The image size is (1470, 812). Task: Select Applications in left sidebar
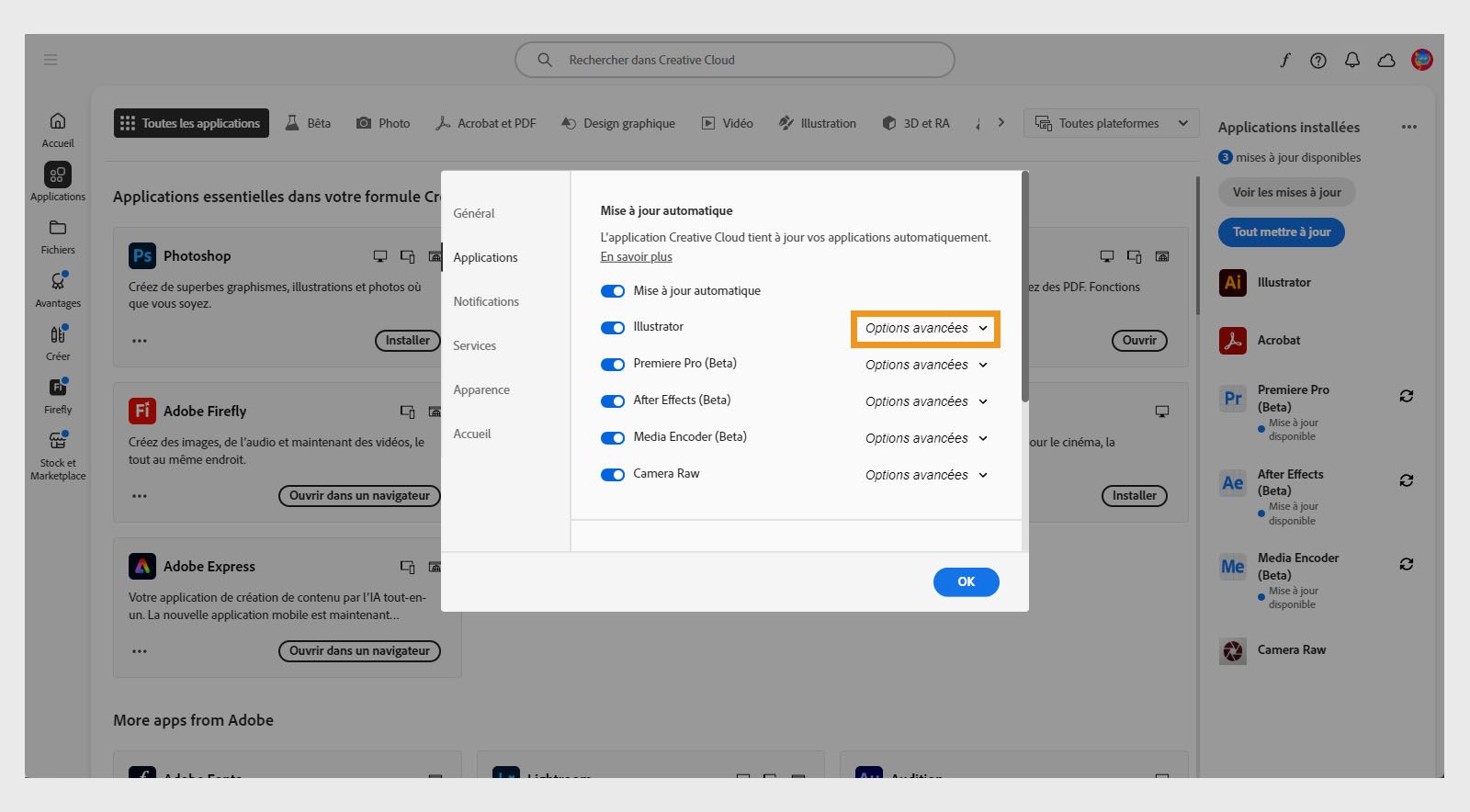(58, 182)
